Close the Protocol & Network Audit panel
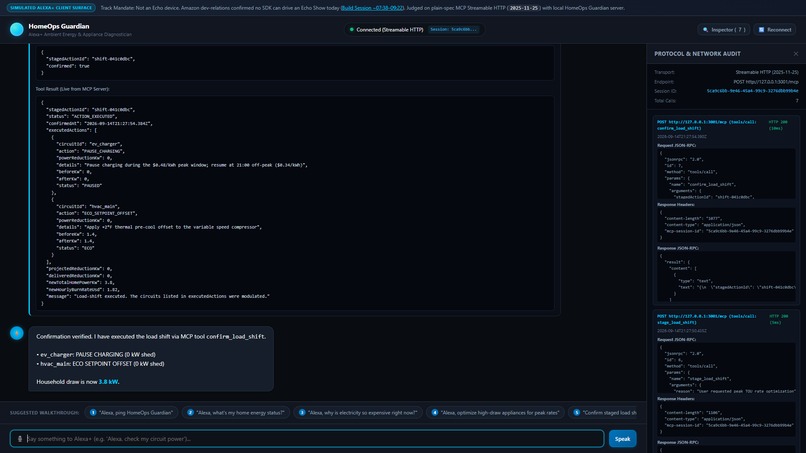Image resolution: width=806 pixels, height=453 pixels. click(x=796, y=53)
